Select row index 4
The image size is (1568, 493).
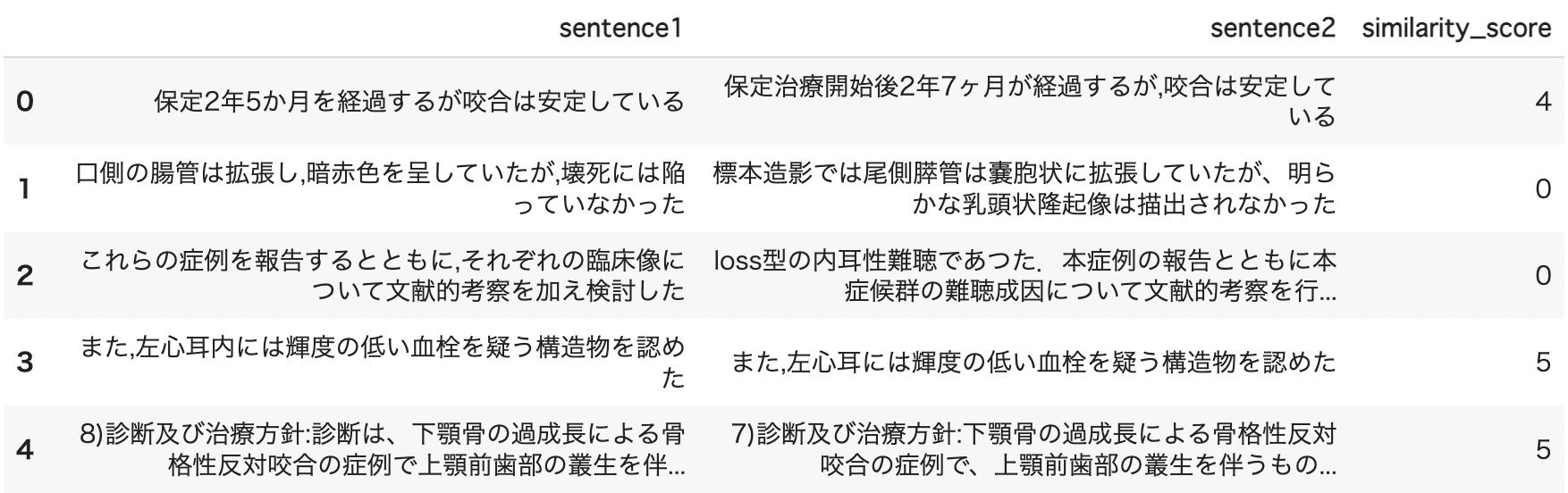click(25, 449)
